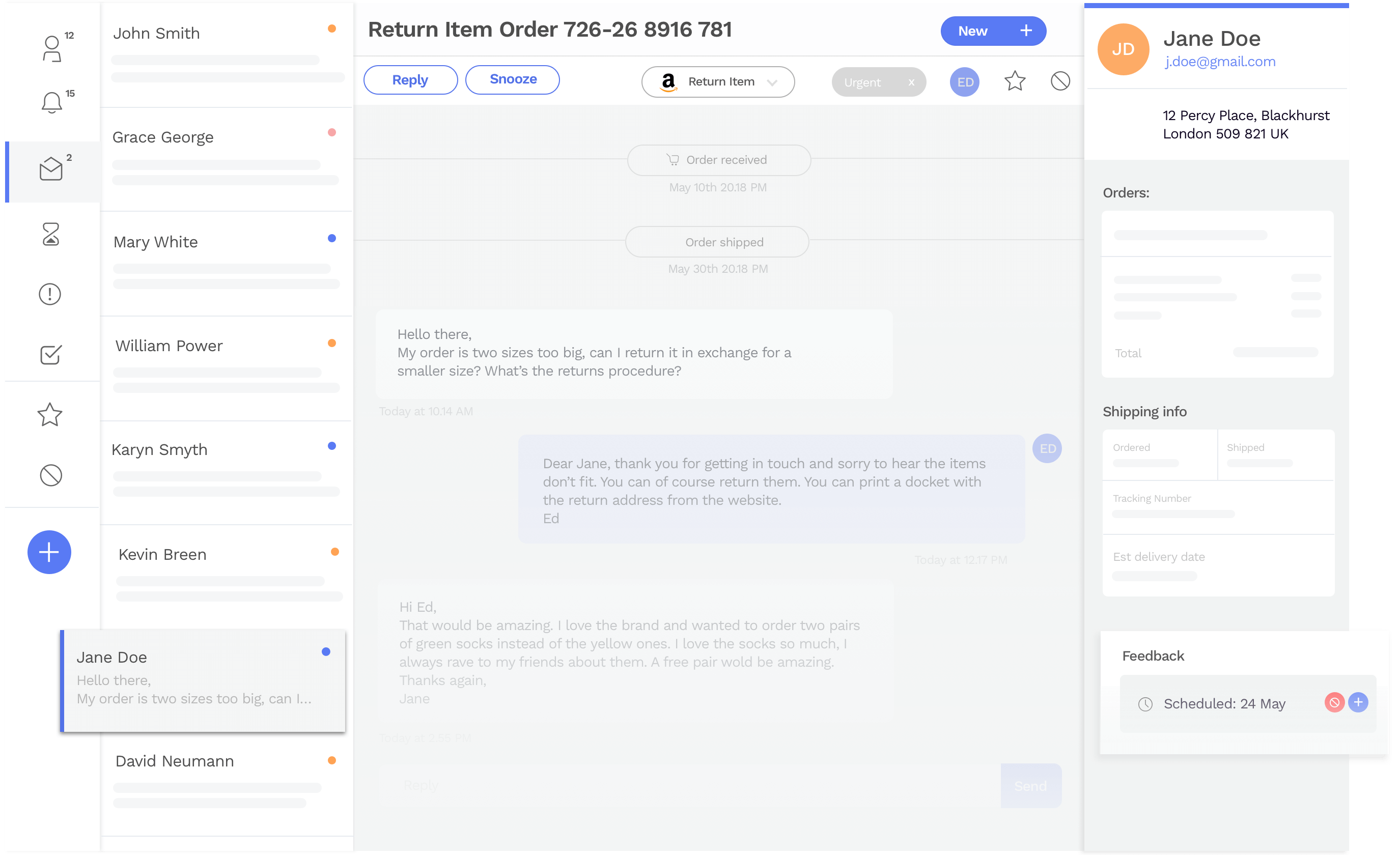Toggle Kevin Breen's orange status dot
This screenshot has height=855, width=1400.
click(x=334, y=552)
